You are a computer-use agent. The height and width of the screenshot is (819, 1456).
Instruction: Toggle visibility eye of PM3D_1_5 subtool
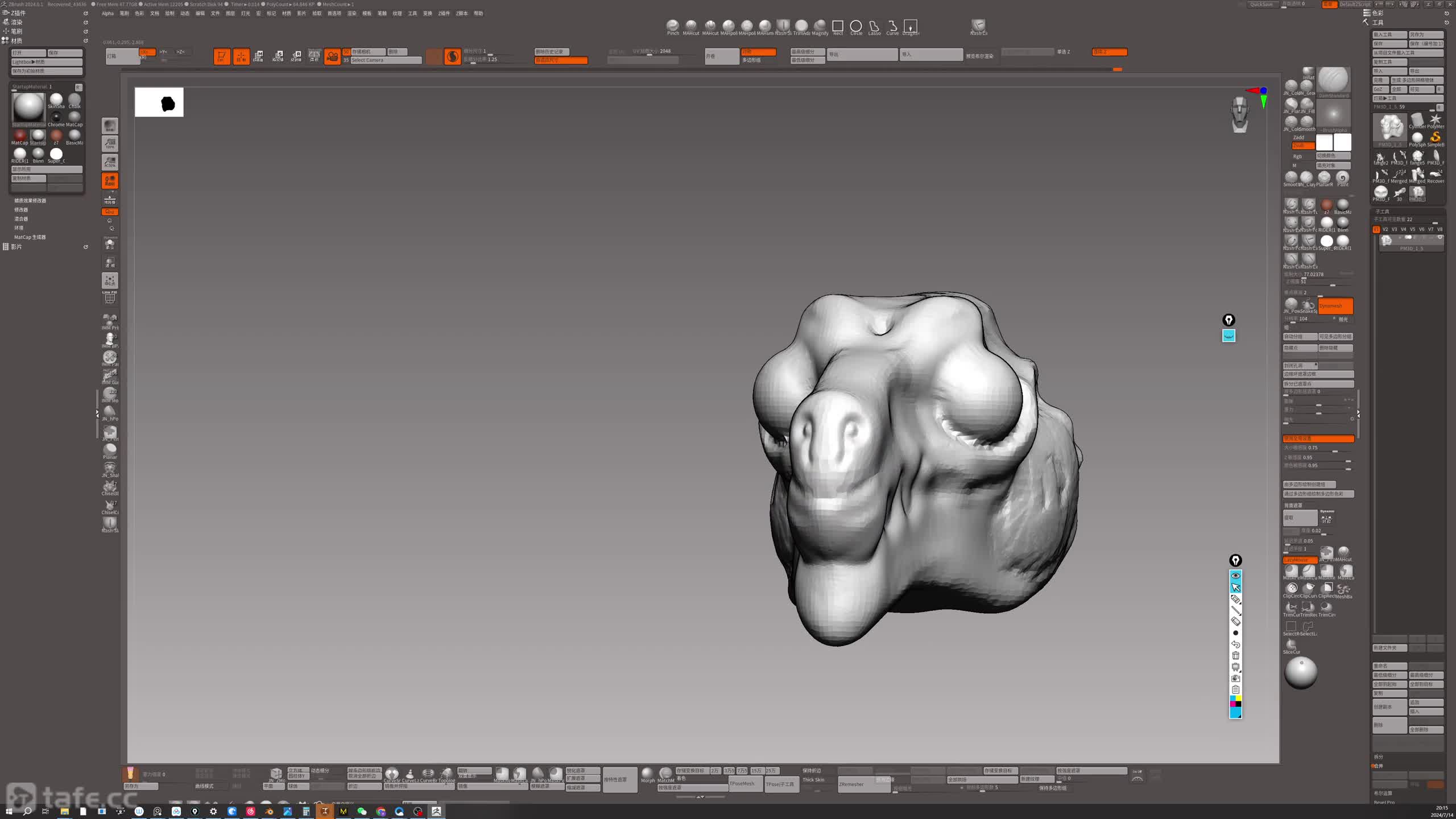point(1440,238)
